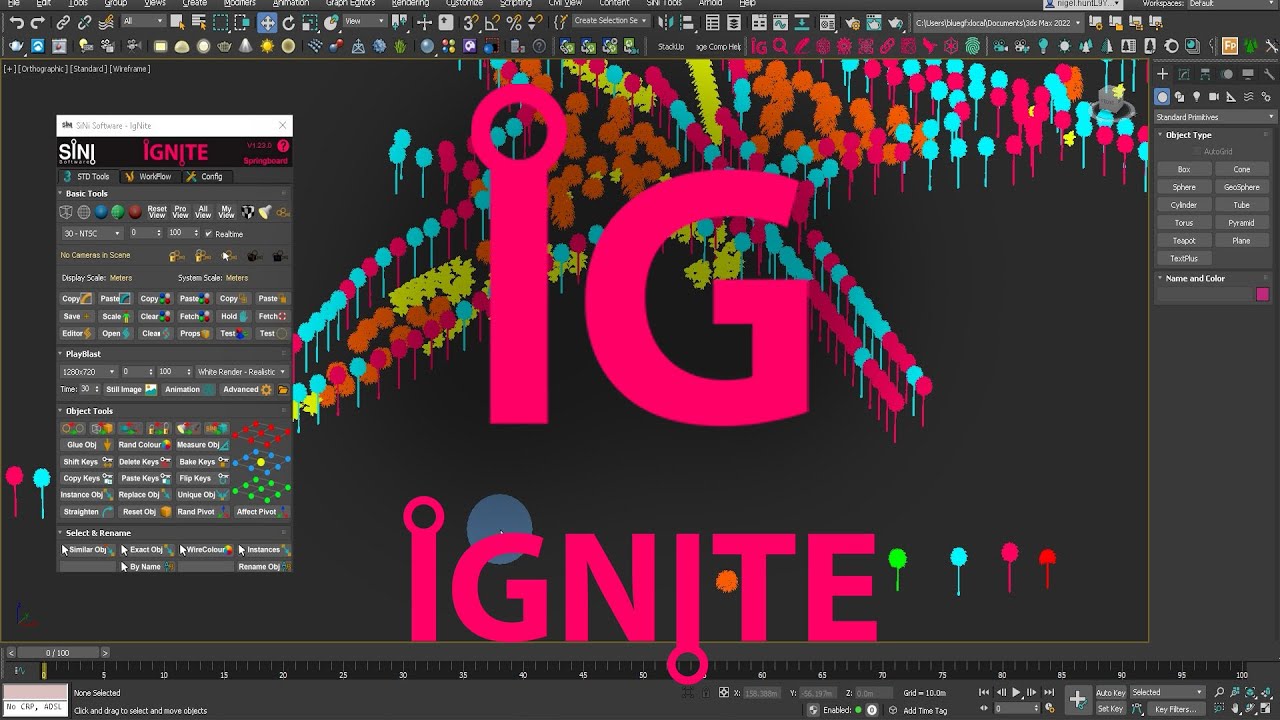Click the Play Animation button

(1017, 692)
